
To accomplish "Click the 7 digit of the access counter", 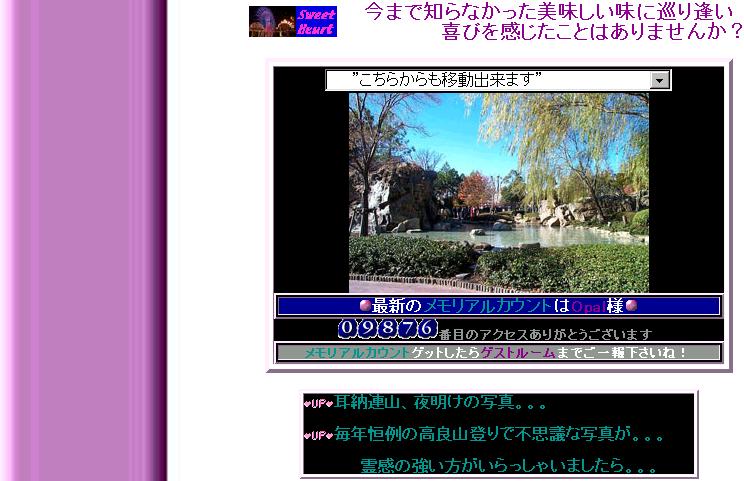I will pyautogui.click(x=407, y=328).
